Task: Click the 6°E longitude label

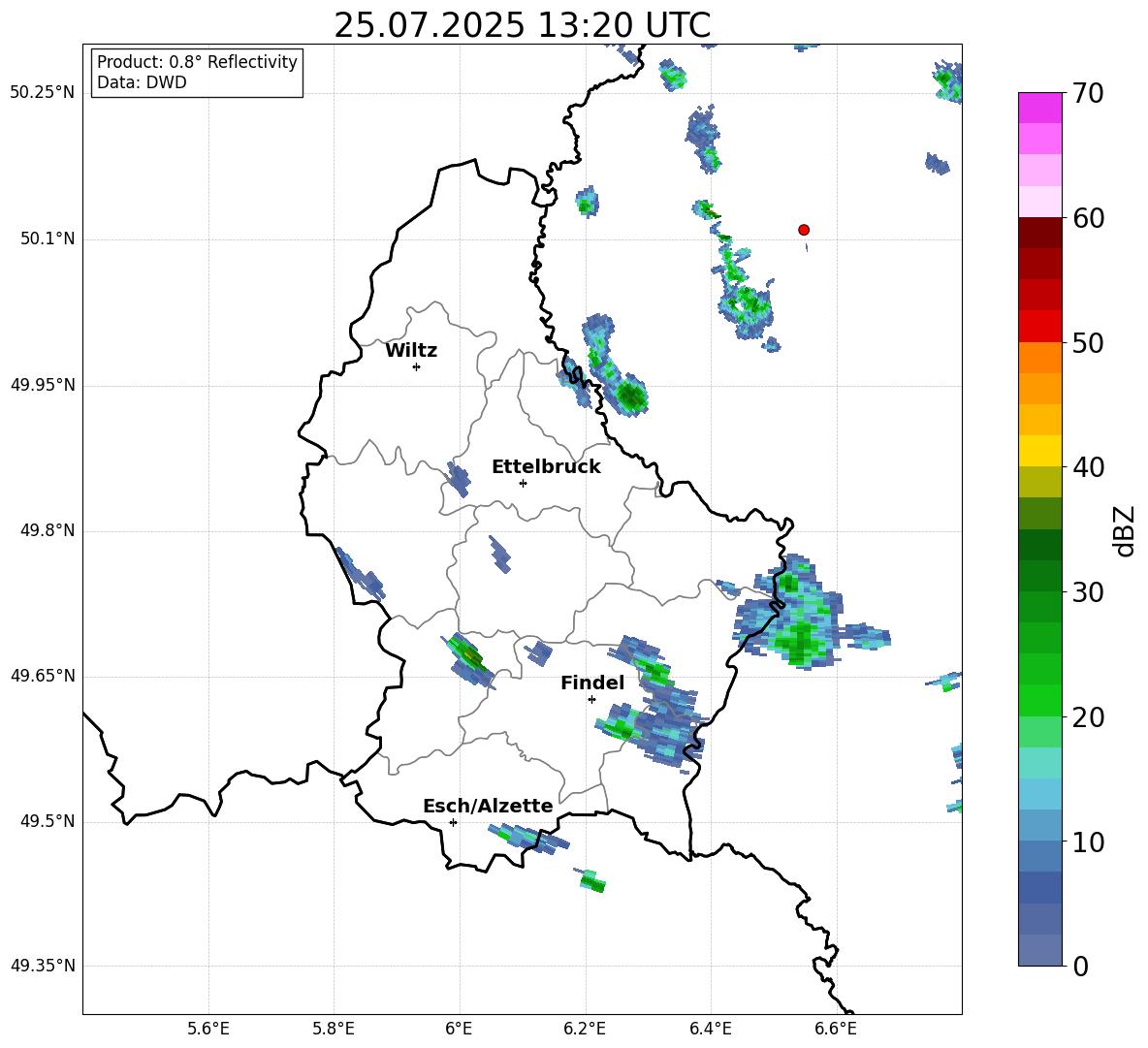Action: pos(459,1029)
